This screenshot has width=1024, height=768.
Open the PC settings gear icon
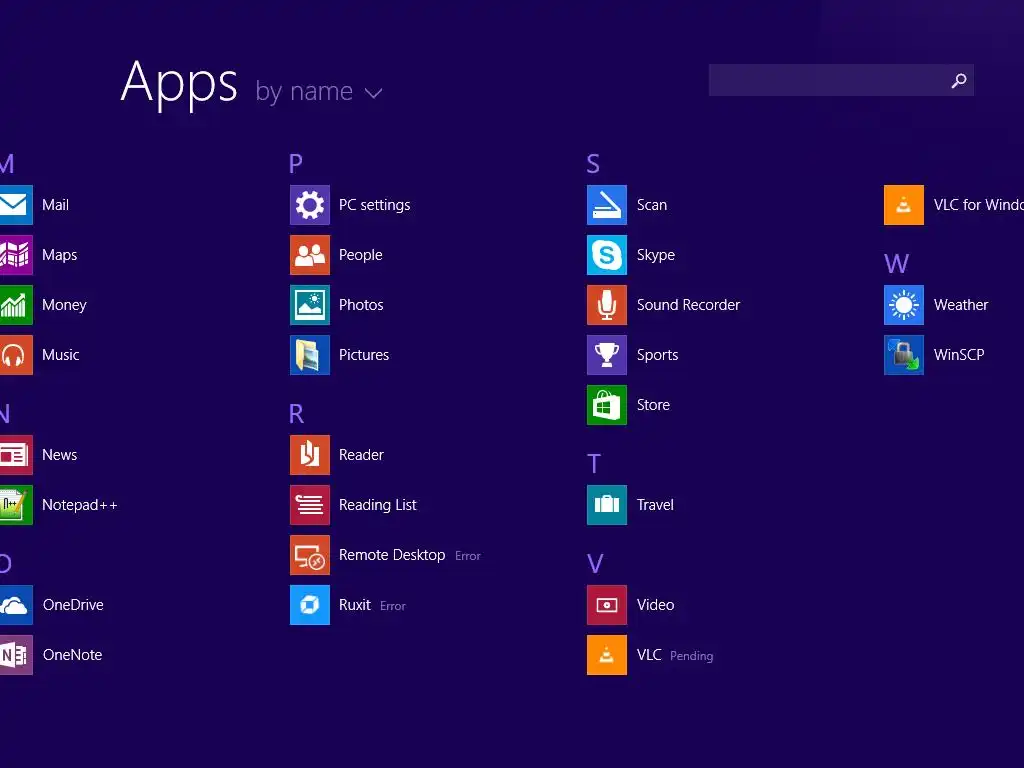coord(310,204)
